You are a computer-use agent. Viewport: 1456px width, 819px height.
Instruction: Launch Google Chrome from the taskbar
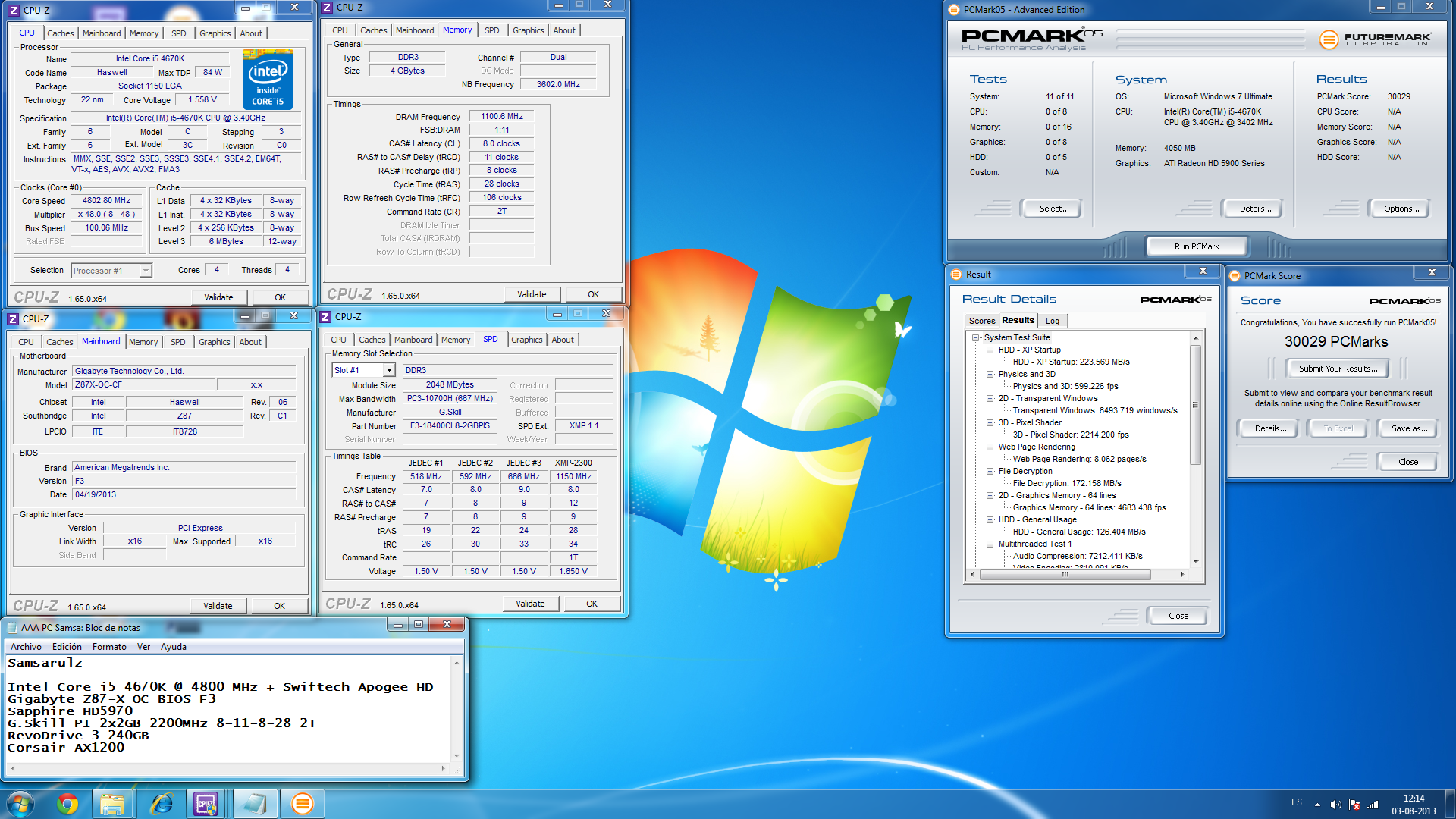pyautogui.click(x=67, y=804)
